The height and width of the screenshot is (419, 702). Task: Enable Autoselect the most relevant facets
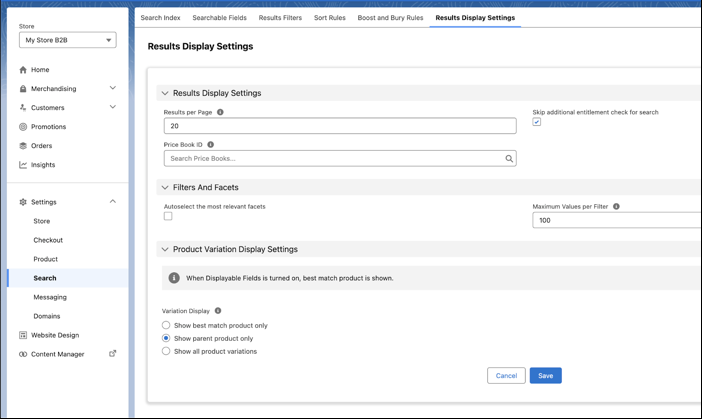168,216
